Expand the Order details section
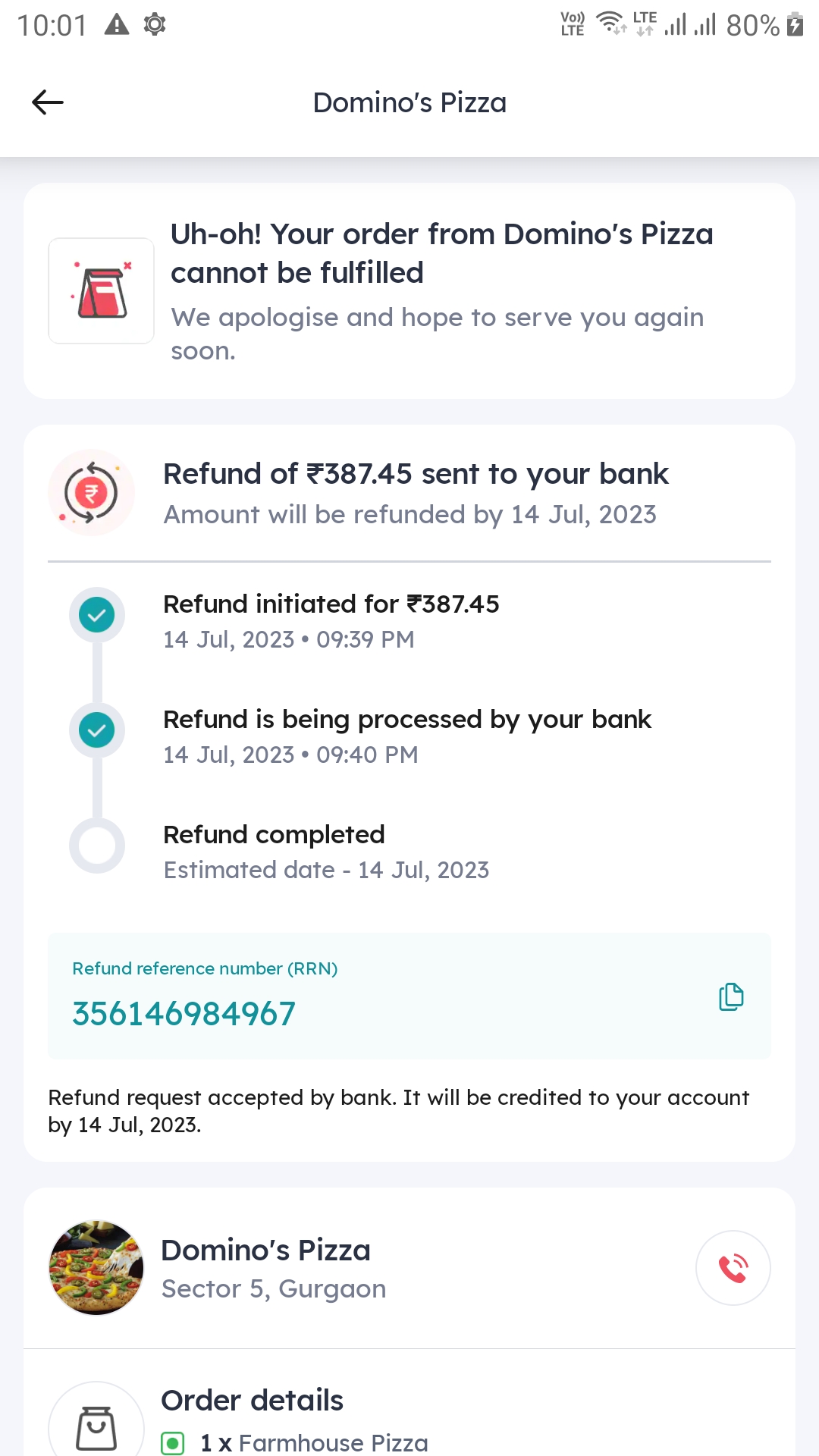 (253, 1401)
